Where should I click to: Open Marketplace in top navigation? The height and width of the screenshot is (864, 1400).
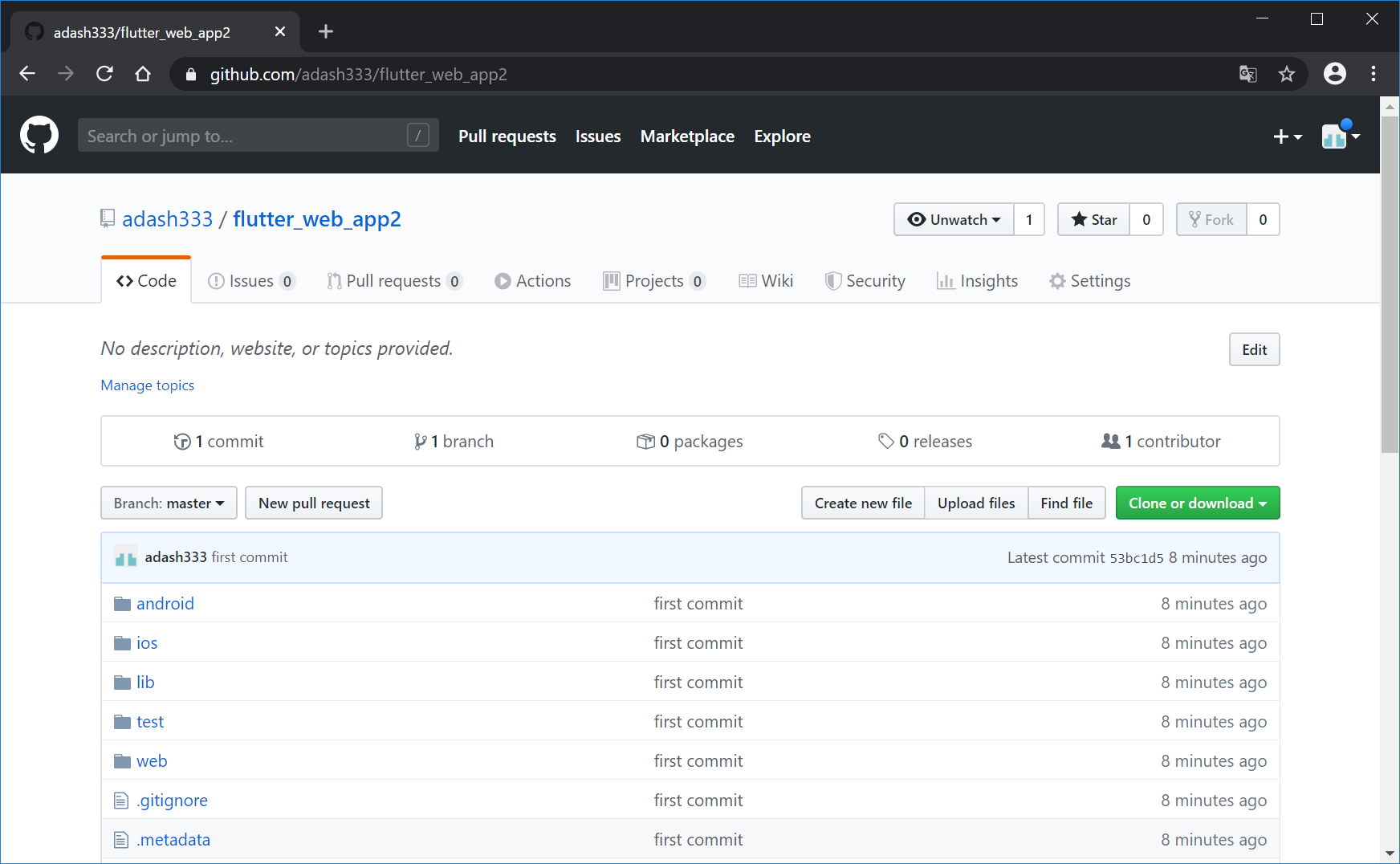(x=687, y=137)
